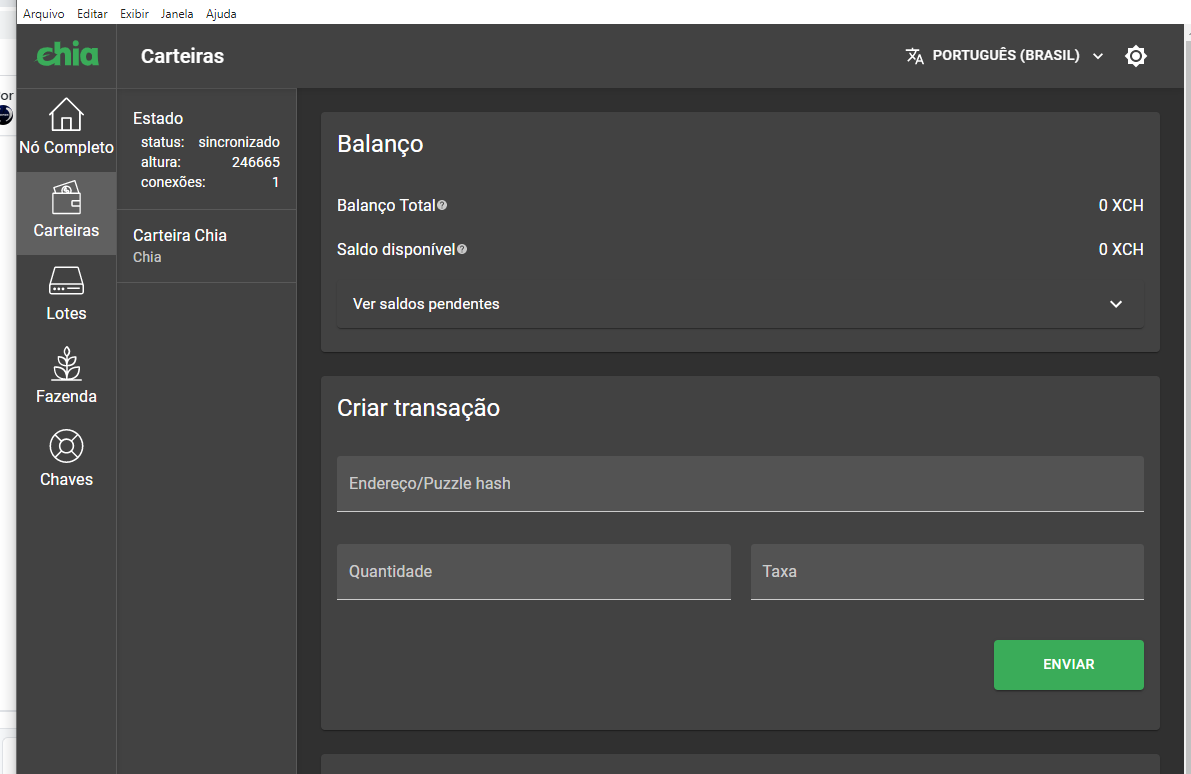Screen dimensions: 1191x774
Task: Focus the Quantidade amount field
Action: (533, 572)
